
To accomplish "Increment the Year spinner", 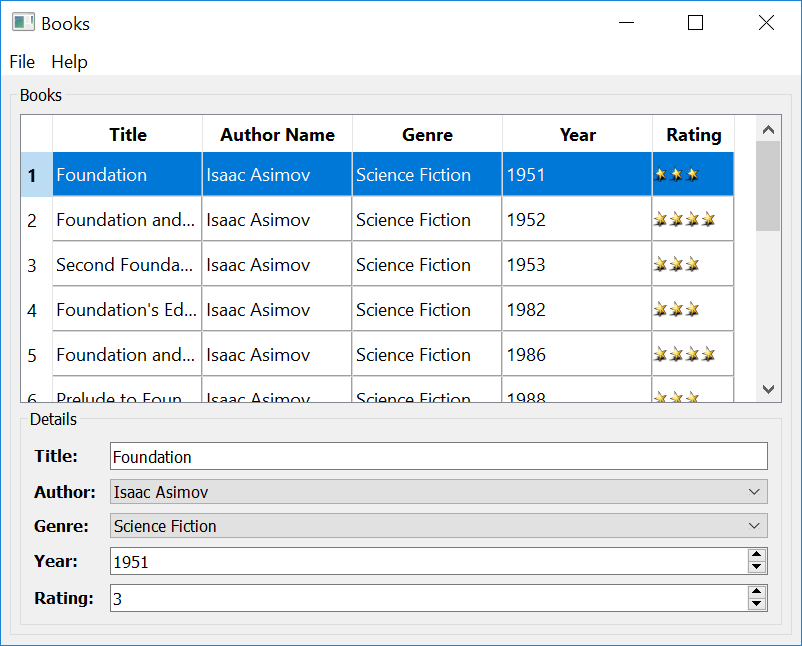I will click(757, 556).
